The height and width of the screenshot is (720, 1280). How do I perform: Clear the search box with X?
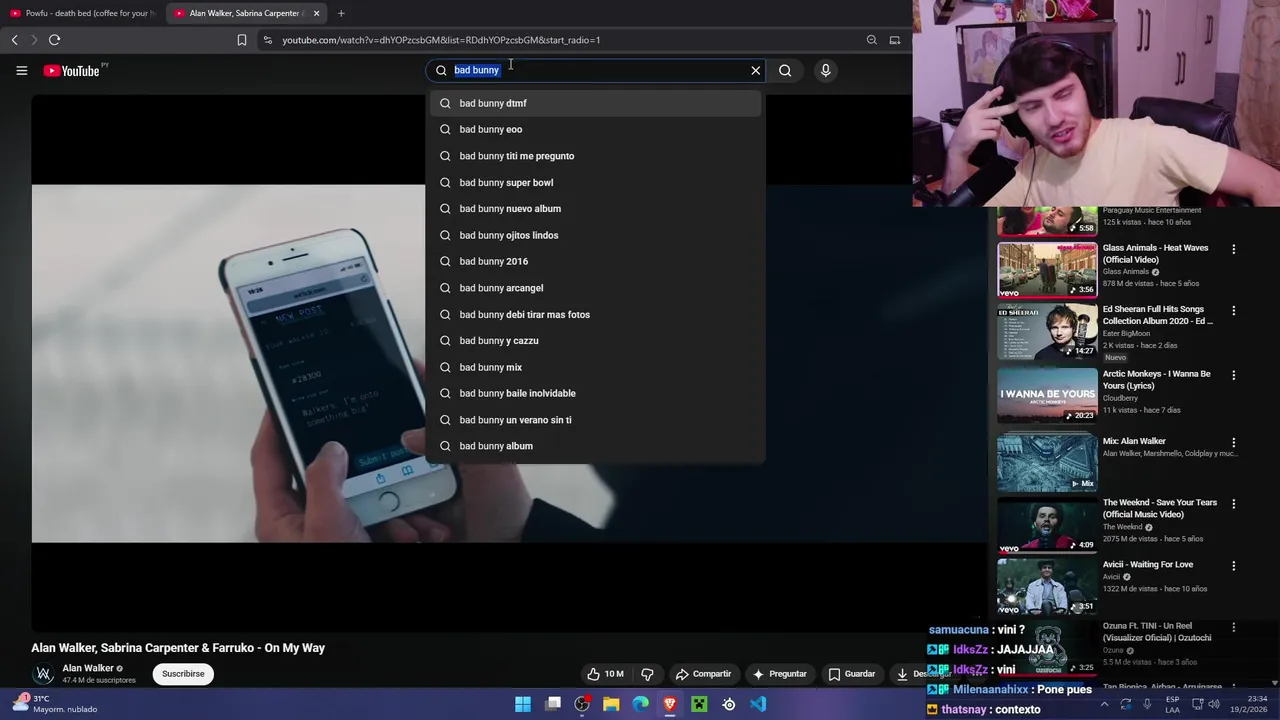tap(756, 70)
